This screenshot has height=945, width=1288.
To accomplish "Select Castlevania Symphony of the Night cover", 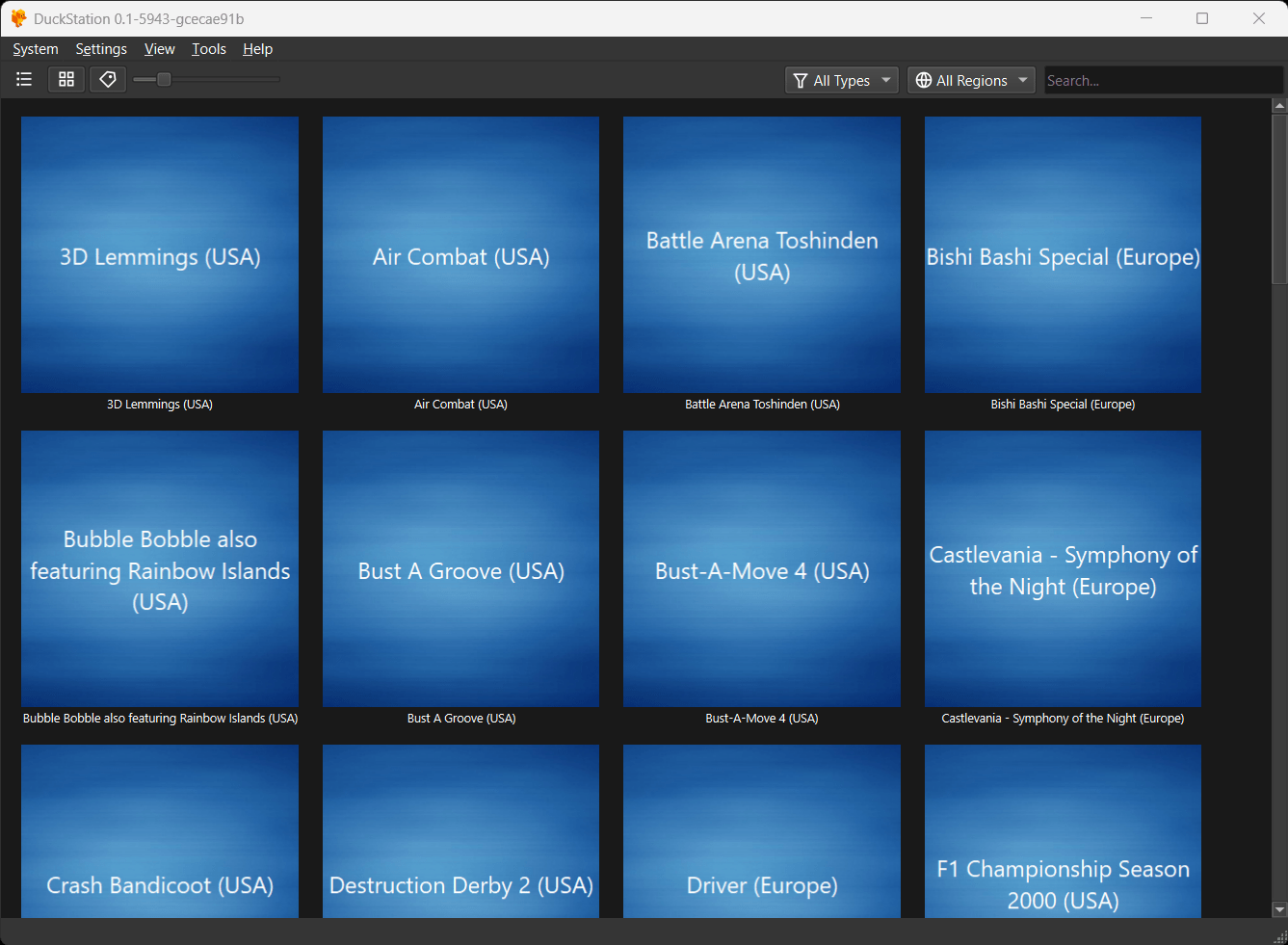I will (x=1063, y=569).
